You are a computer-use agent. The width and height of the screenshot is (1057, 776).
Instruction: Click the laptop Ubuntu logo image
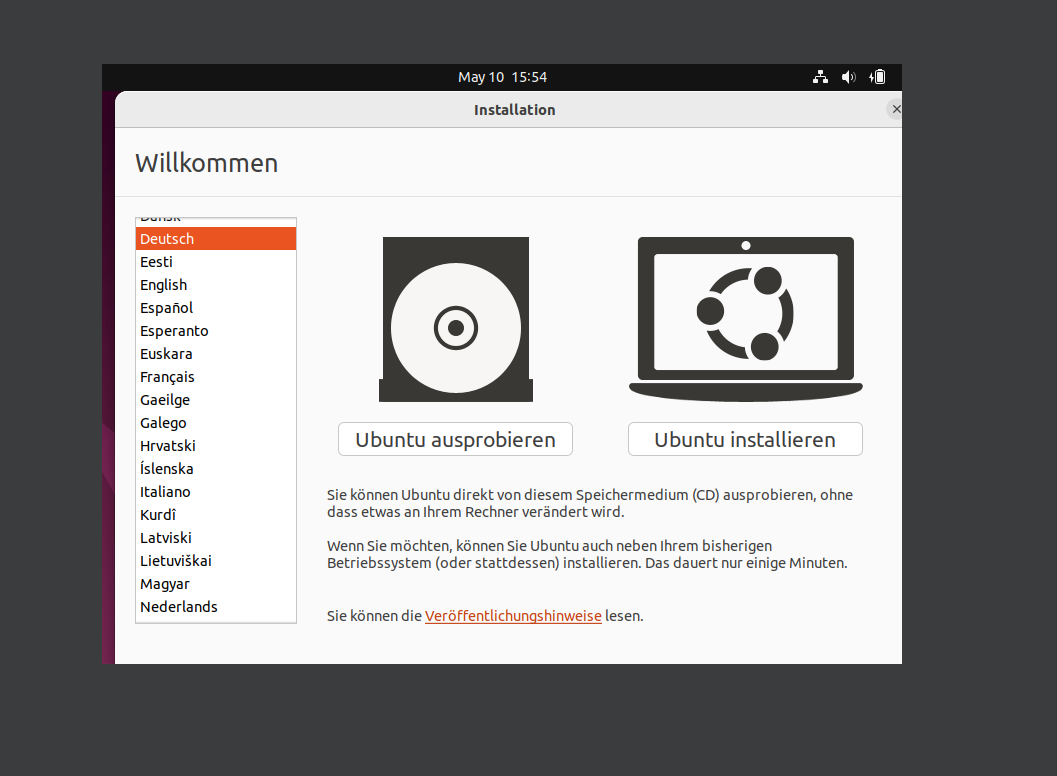746,319
